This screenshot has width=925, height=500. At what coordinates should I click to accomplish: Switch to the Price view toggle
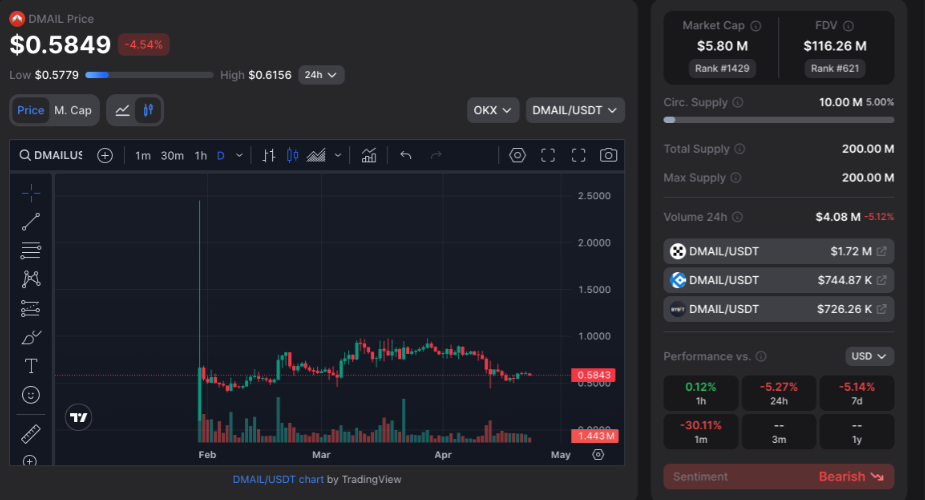click(x=31, y=110)
